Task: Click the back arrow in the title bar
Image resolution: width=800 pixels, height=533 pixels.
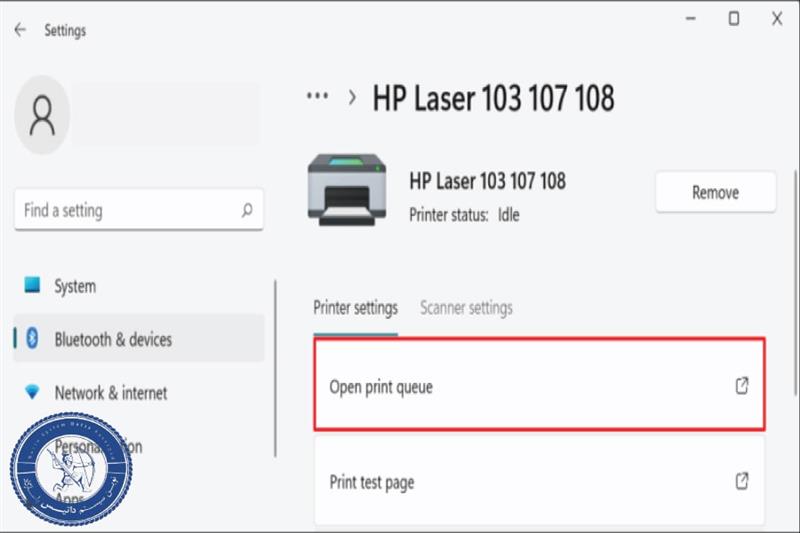Action: click(20, 30)
